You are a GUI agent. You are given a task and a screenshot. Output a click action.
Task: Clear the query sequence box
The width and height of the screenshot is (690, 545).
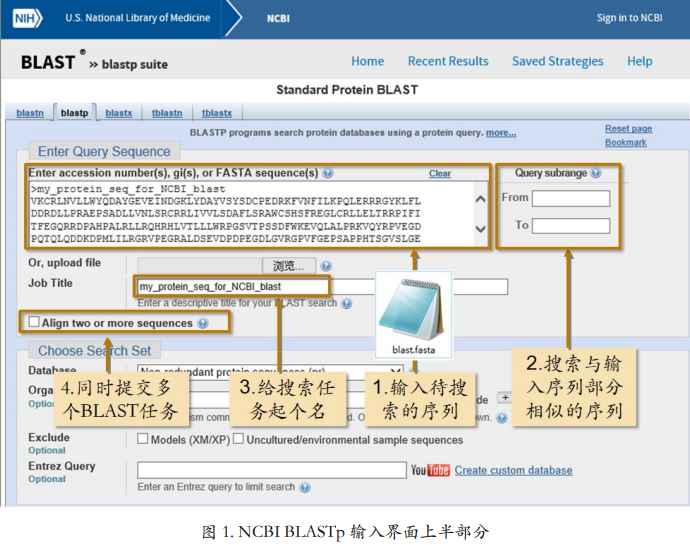tap(440, 173)
